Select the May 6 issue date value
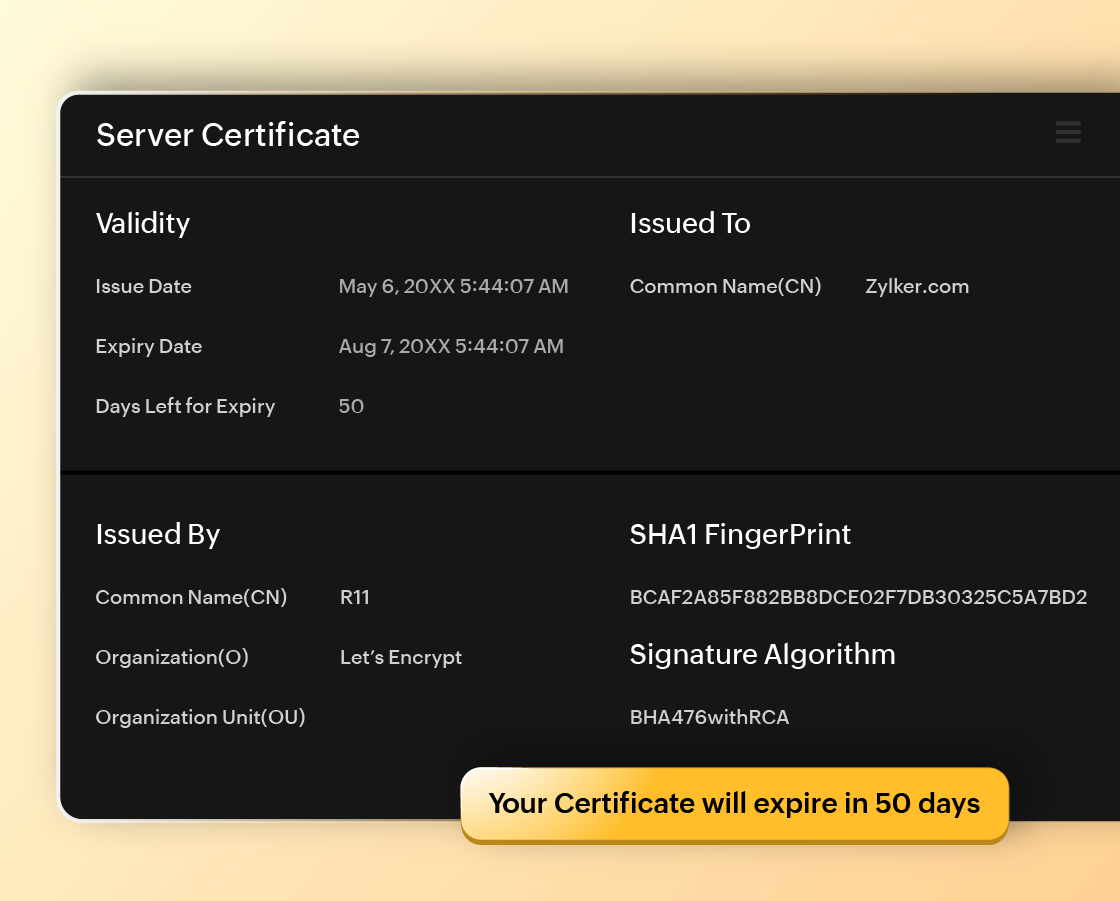The width and height of the screenshot is (1120, 901). pyautogui.click(x=453, y=286)
